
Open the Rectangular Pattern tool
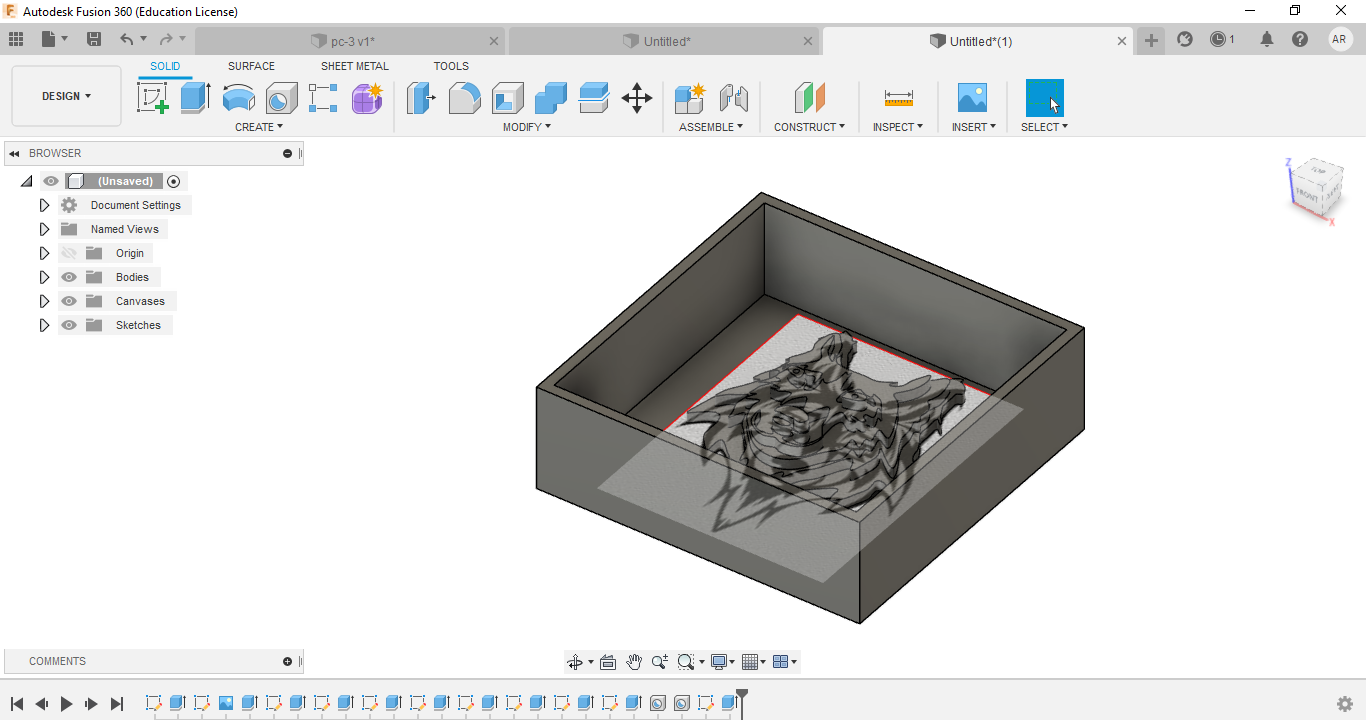tap(323, 98)
